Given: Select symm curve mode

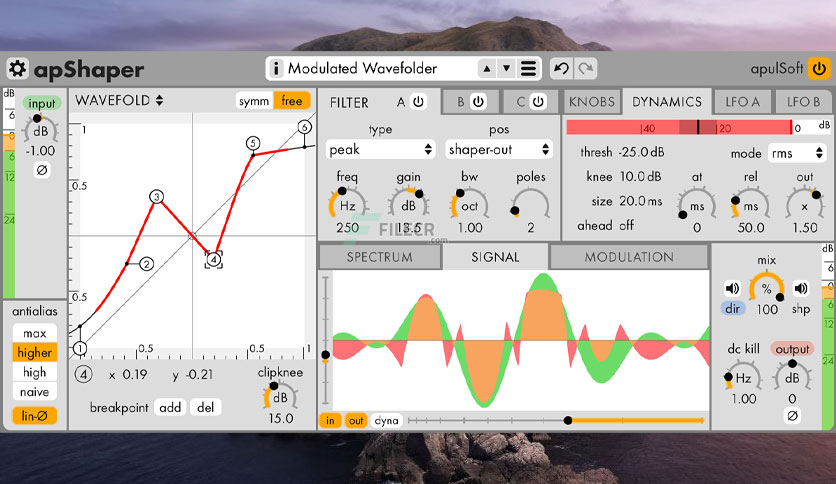Looking at the screenshot, I should click(254, 101).
